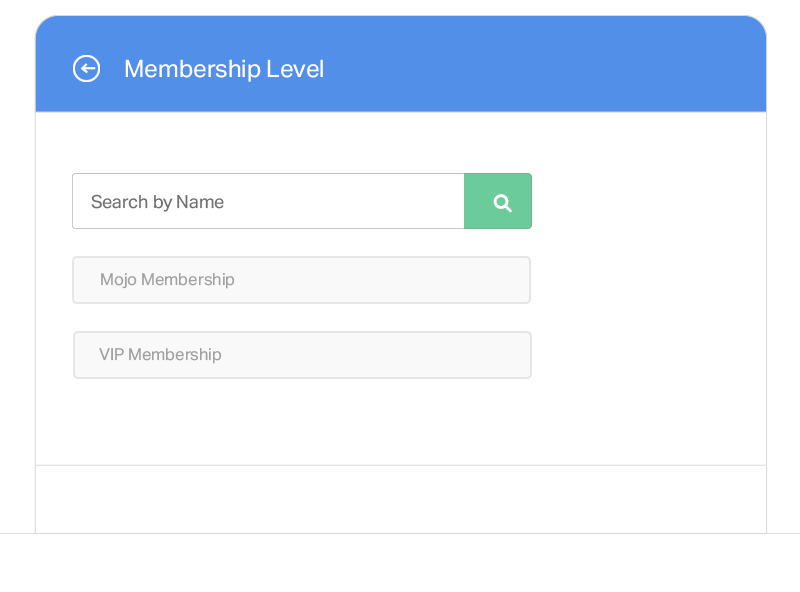The width and height of the screenshot is (800, 592).
Task: Run the search with the green button
Action: click(x=498, y=201)
